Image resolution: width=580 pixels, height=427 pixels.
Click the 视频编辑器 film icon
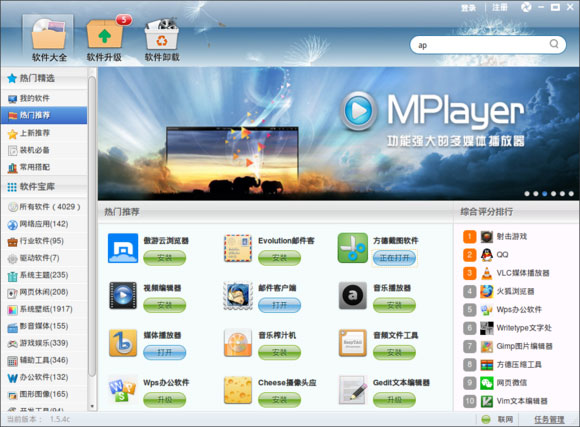(123, 295)
